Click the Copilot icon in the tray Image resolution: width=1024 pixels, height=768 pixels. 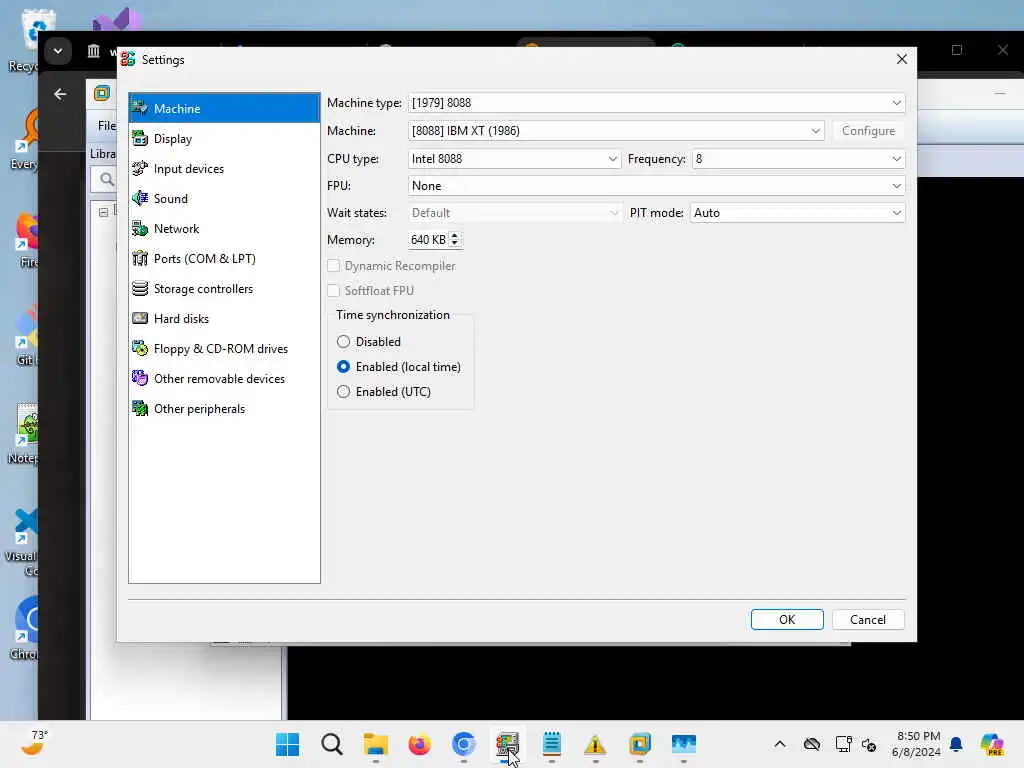[992, 744]
